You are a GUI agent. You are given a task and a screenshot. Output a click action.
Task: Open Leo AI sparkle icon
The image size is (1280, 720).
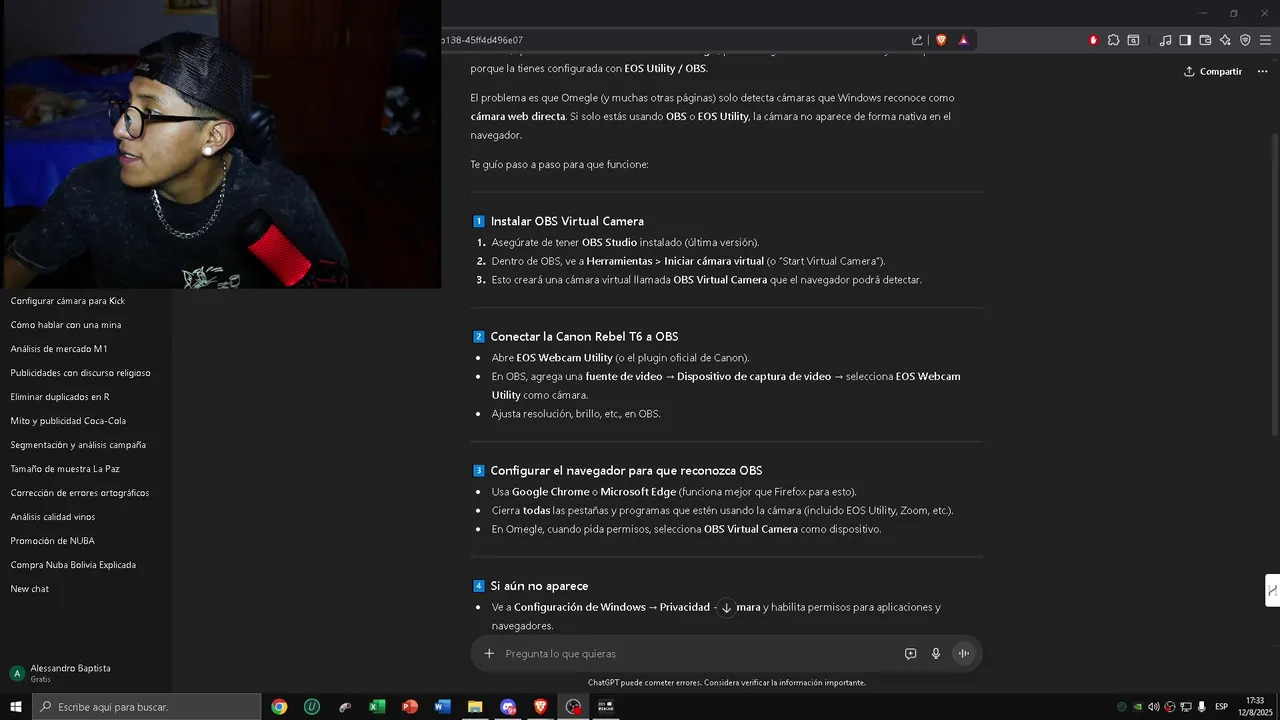pyautogui.click(x=1225, y=40)
